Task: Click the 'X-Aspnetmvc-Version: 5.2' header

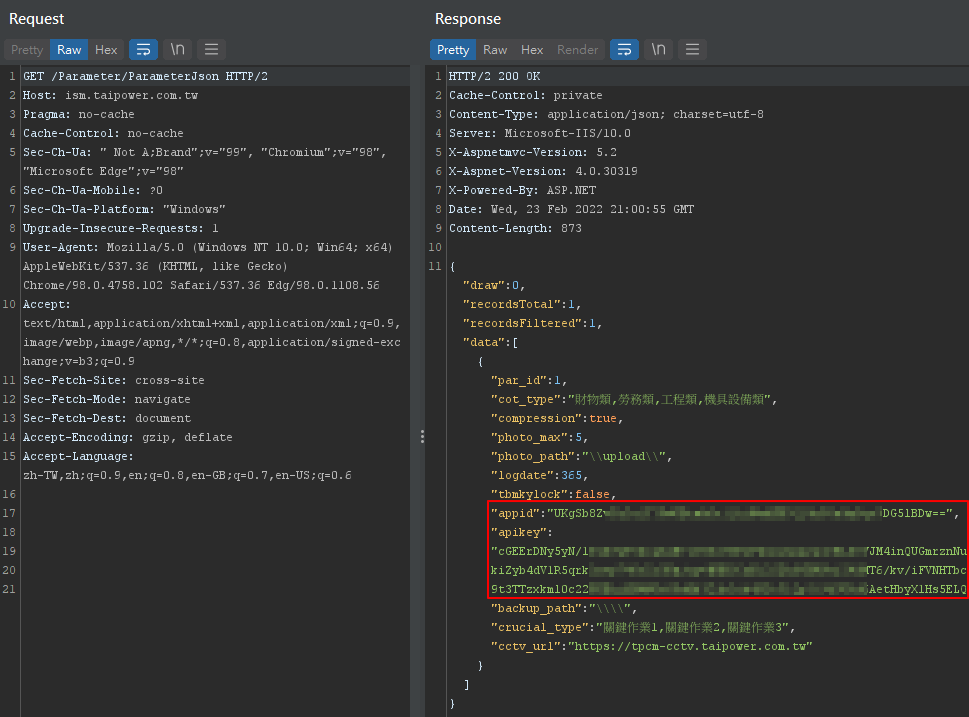Action: (x=533, y=152)
